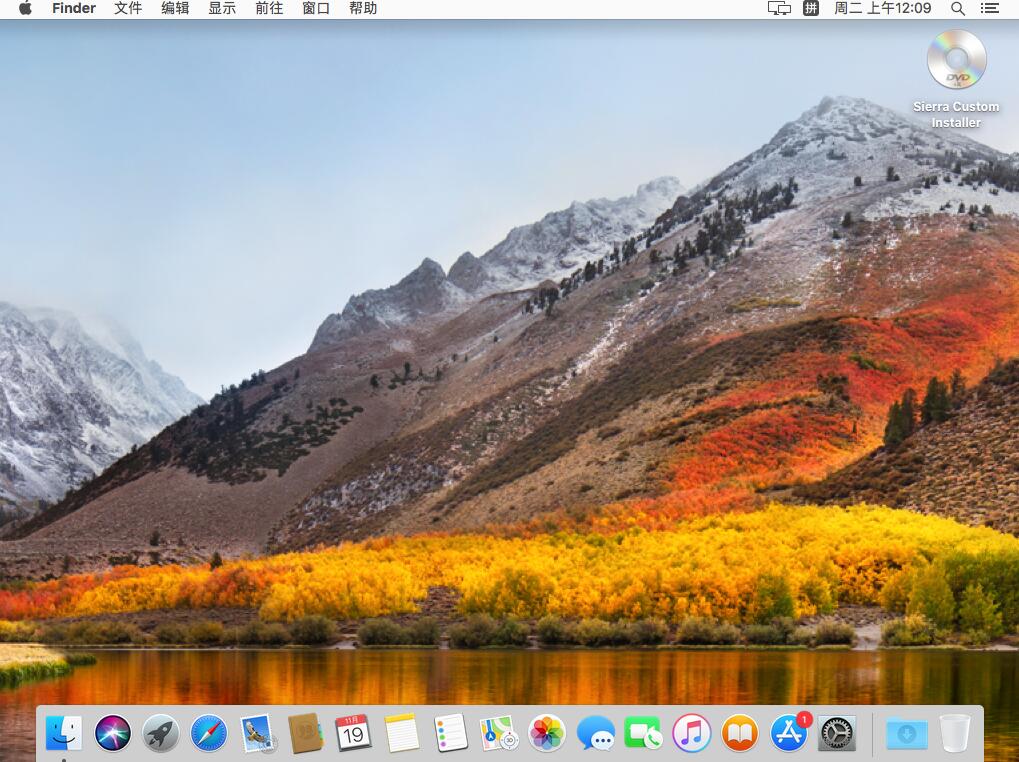Open iBooks orange book icon
Image resolution: width=1019 pixels, height=762 pixels.
tap(740, 733)
